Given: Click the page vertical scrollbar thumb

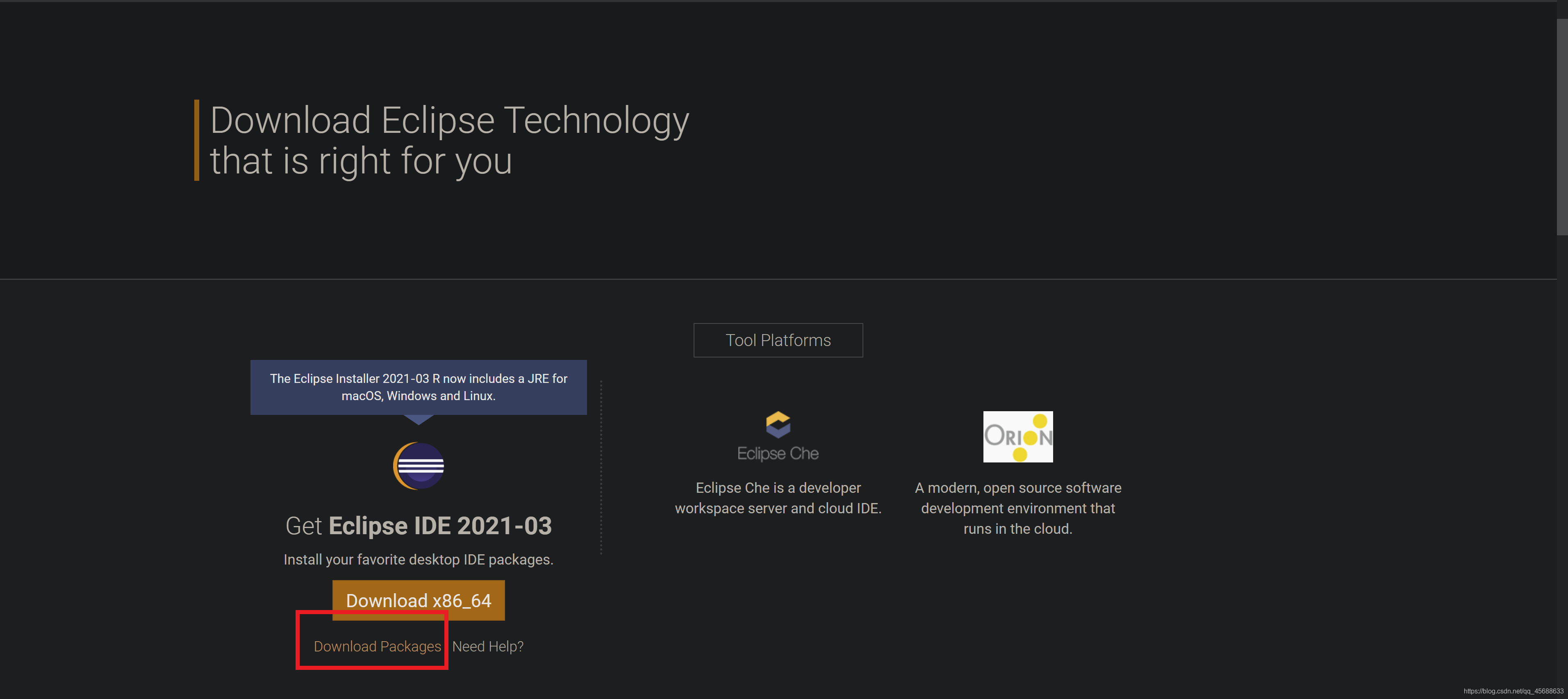Looking at the screenshot, I should [1562, 127].
